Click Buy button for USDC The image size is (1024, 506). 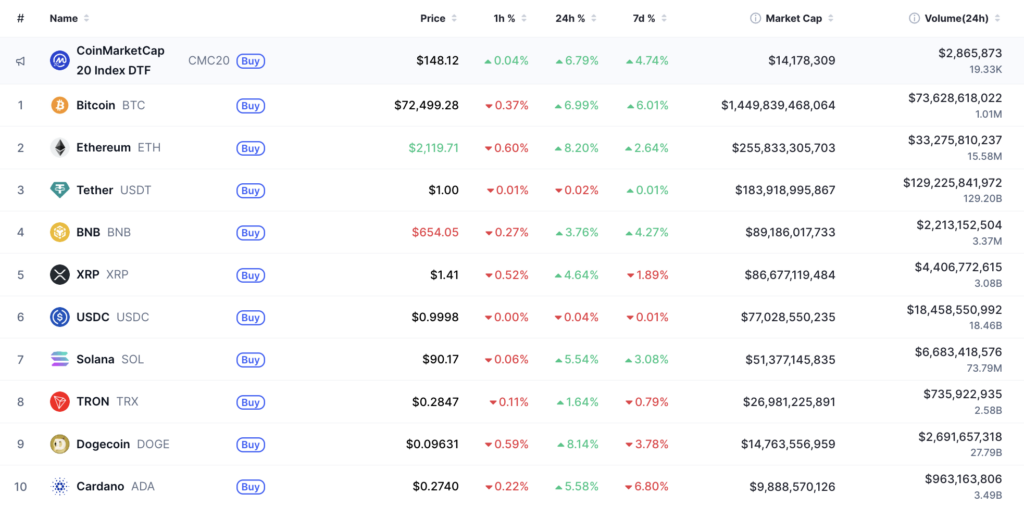[x=251, y=317]
